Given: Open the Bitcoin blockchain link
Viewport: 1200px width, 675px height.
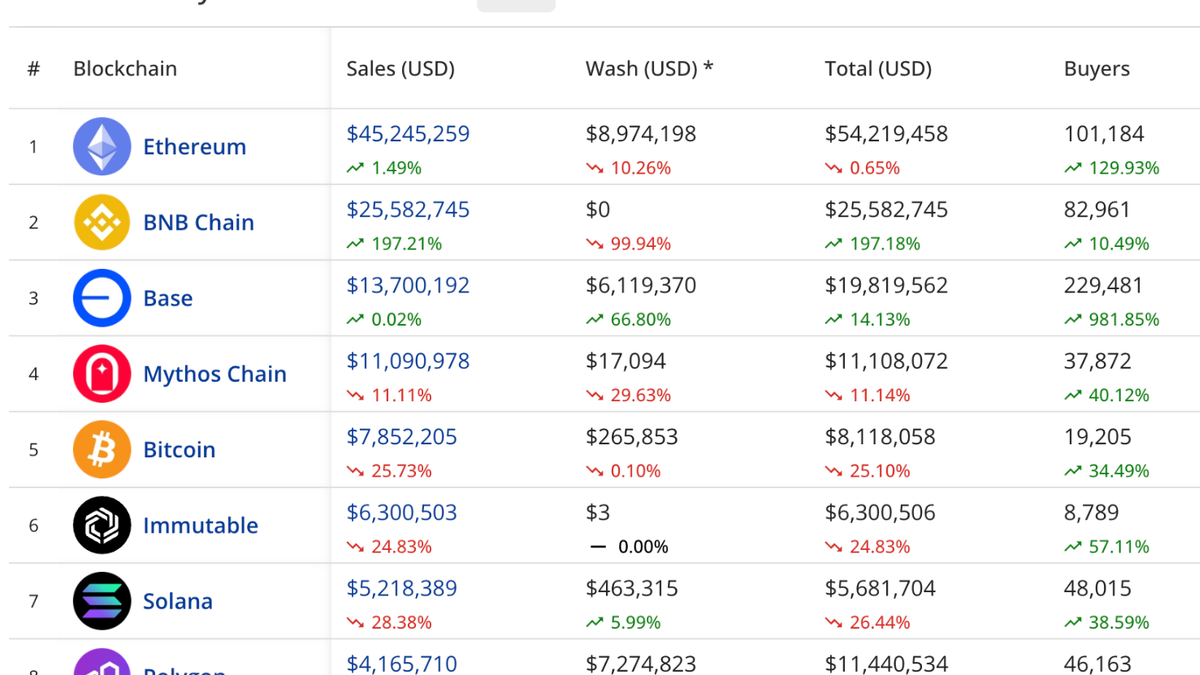Looking at the screenshot, I should (179, 449).
